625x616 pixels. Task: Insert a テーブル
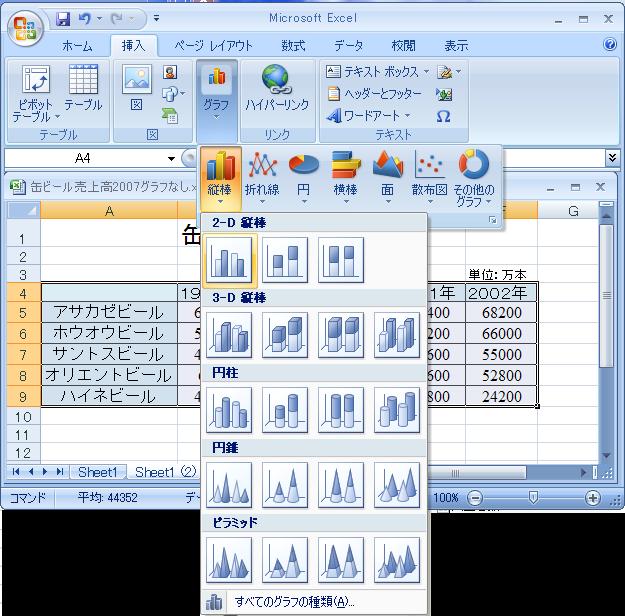83,88
